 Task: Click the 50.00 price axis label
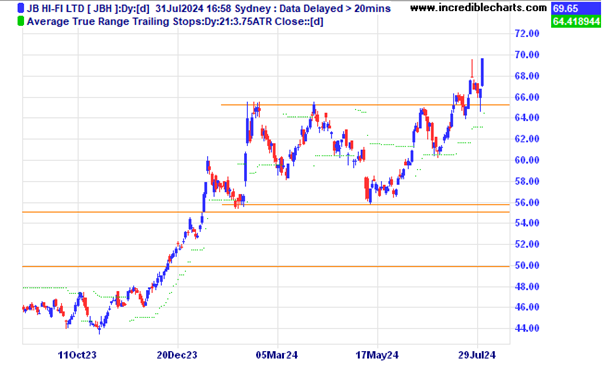point(527,265)
